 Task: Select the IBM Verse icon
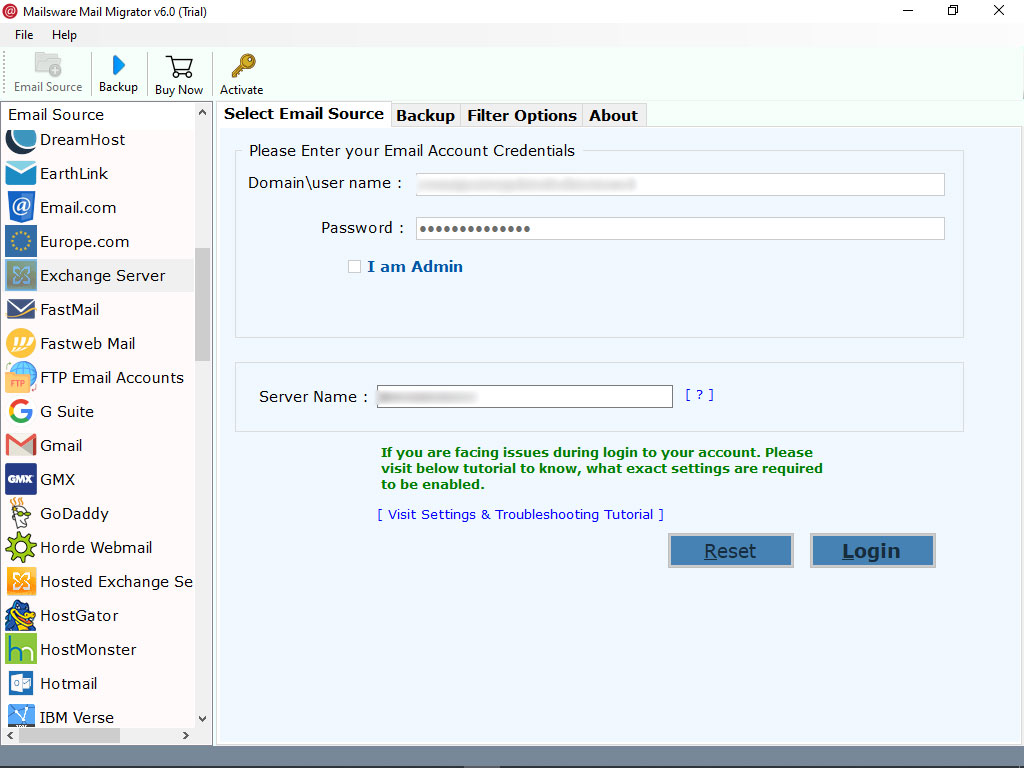(21, 716)
